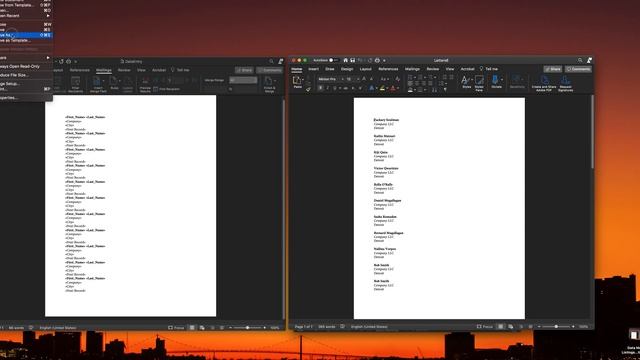Click Finish & Merge icon
640x360 pixels.
click(269, 84)
